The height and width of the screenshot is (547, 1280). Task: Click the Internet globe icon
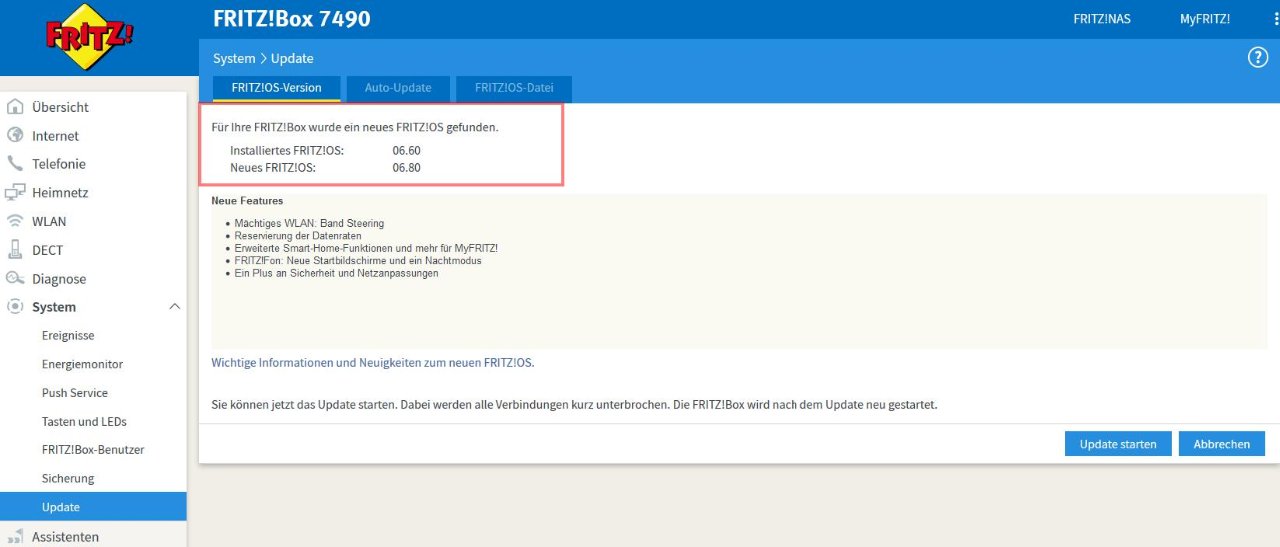click(15, 135)
